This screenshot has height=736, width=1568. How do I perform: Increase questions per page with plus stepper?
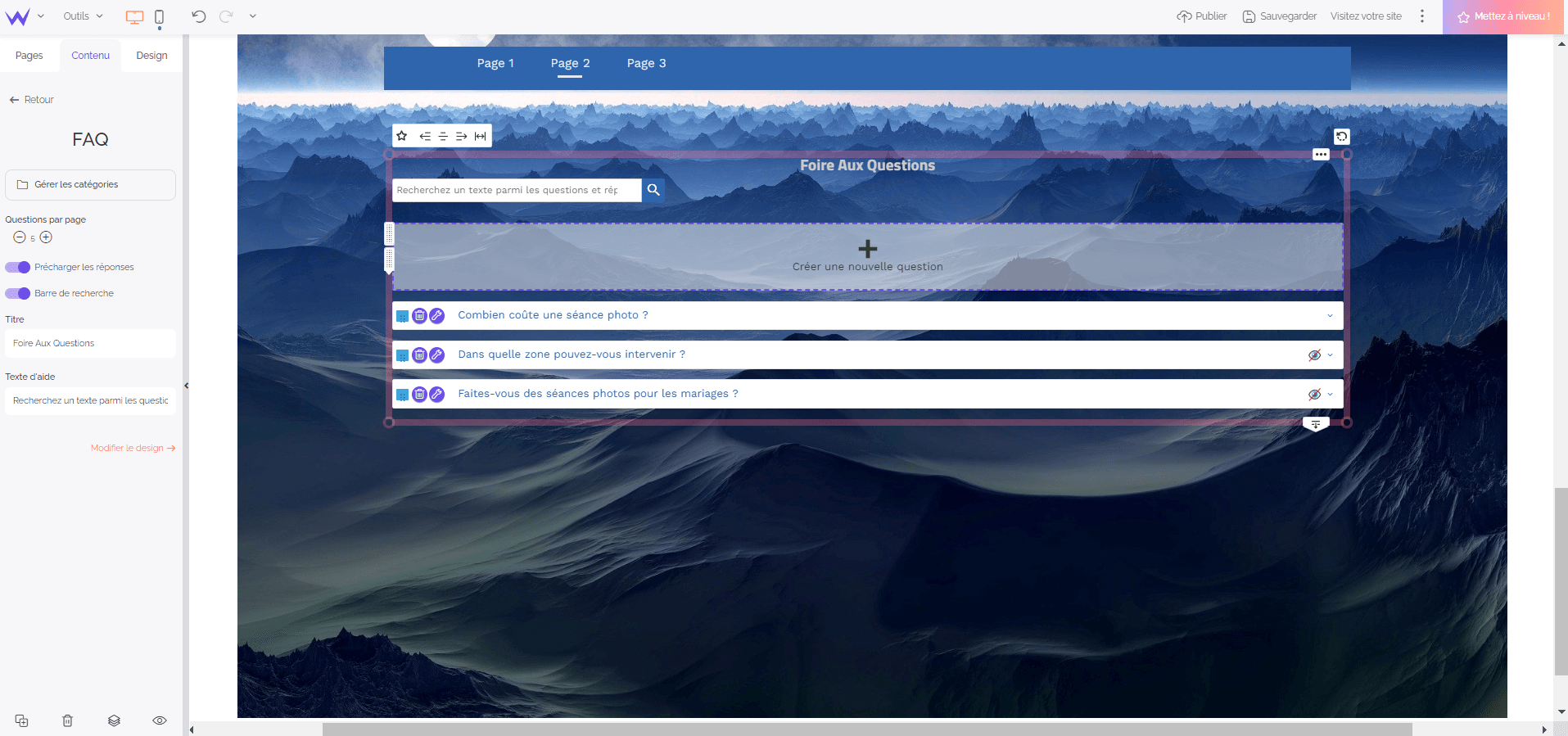tap(47, 237)
